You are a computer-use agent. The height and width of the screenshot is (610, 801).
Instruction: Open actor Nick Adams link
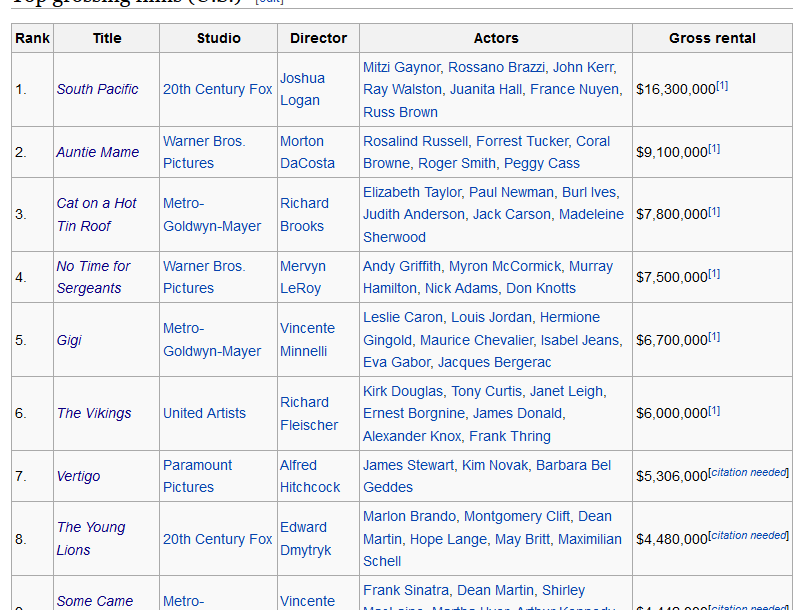[x=461, y=289]
